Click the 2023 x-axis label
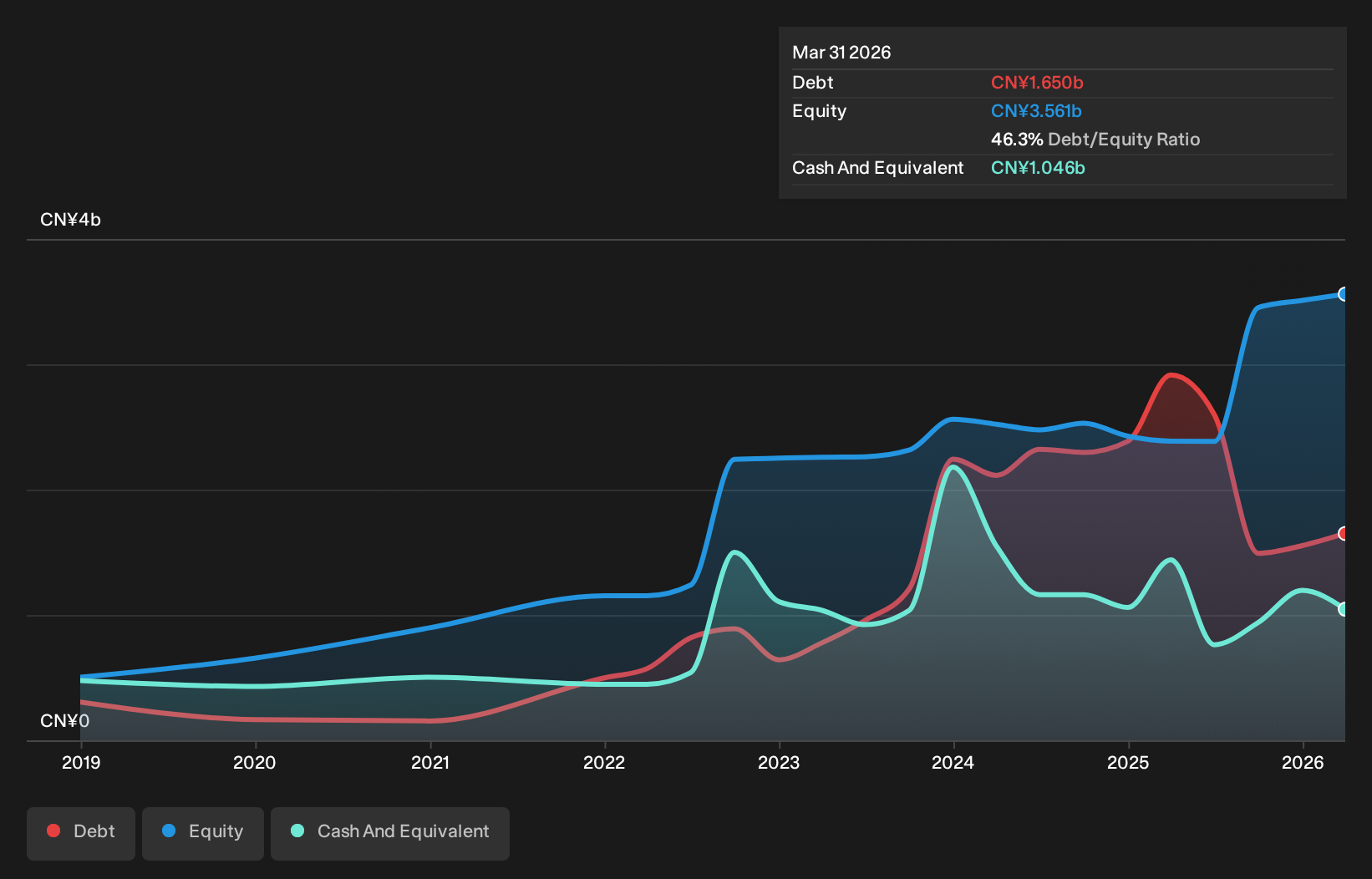Image resolution: width=1372 pixels, height=879 pixels. (x=779, y=762)
